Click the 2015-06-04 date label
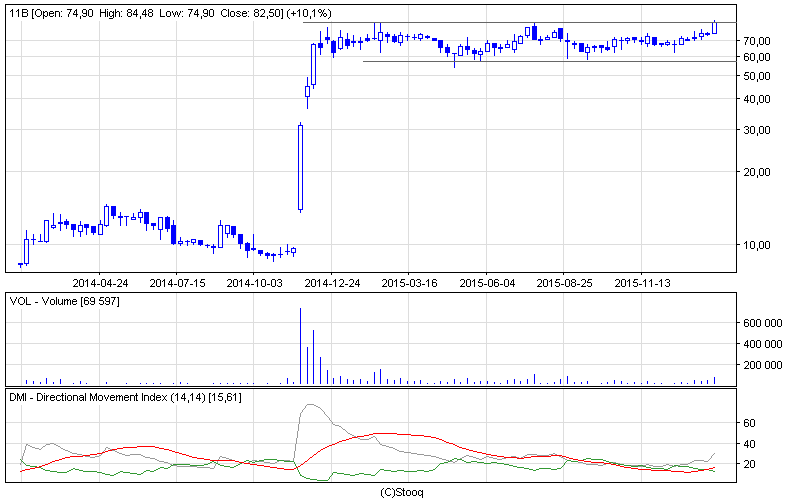Image resolution: width=800 pixels, height=500 pixels. tap(487, 283)
